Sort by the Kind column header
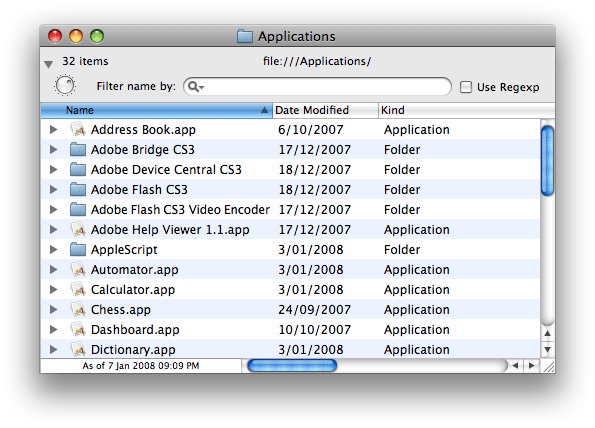595x428 pixels. pyautogui.click(x=466, y=110)
